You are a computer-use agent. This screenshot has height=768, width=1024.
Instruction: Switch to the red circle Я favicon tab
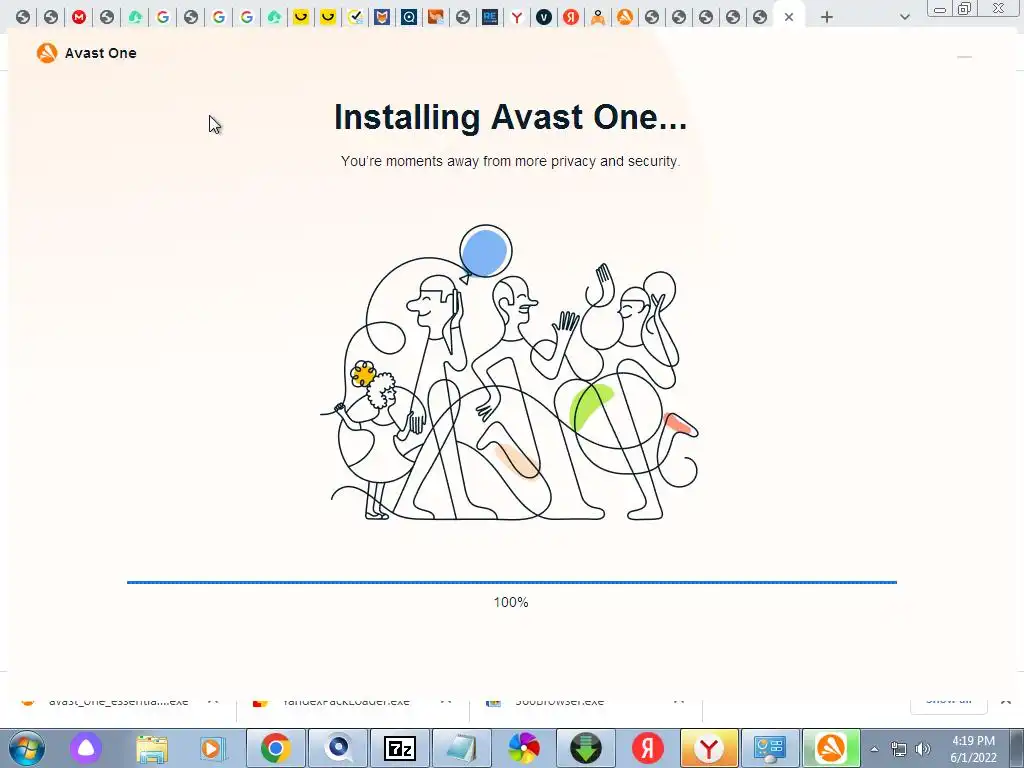[571, 18]
